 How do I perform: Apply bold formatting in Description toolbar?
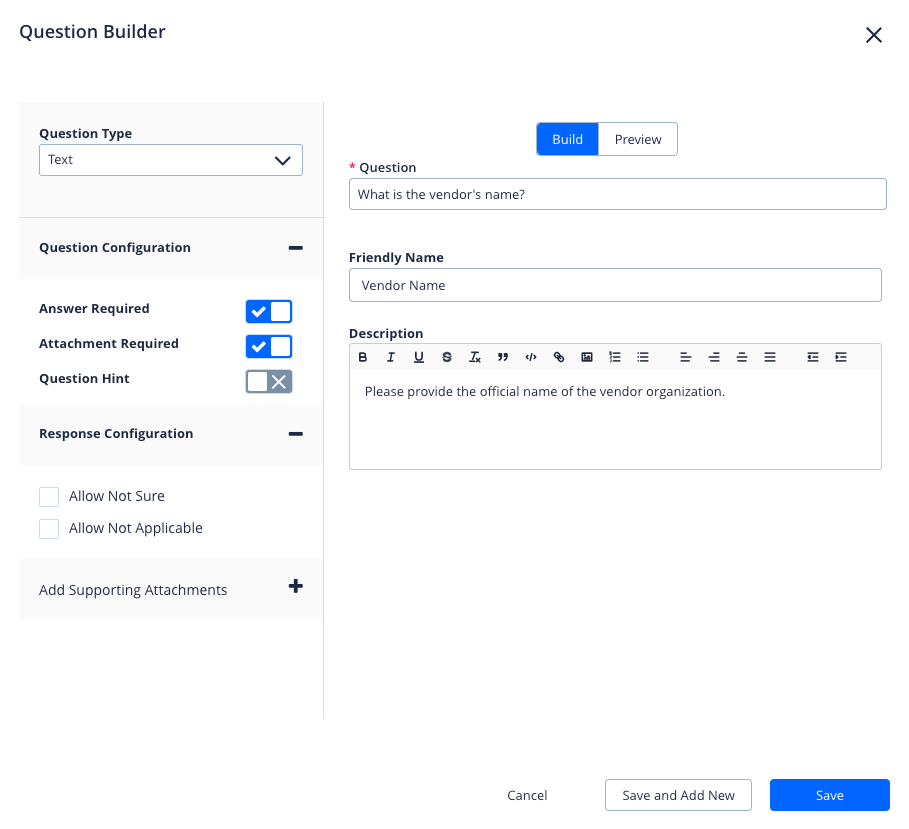click(363, 357)
